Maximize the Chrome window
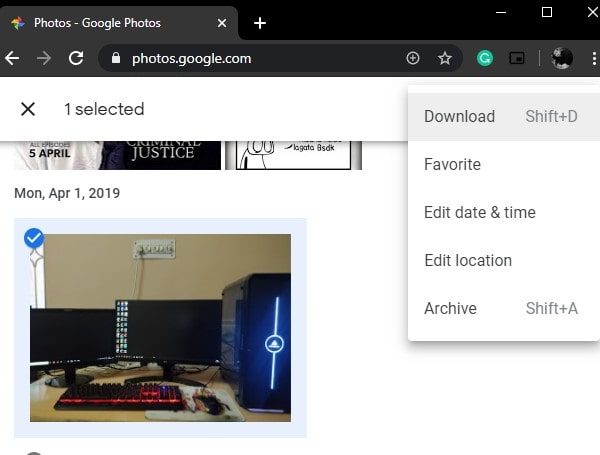The height and width of the screenshot is (455, 600). pos(547,12)
